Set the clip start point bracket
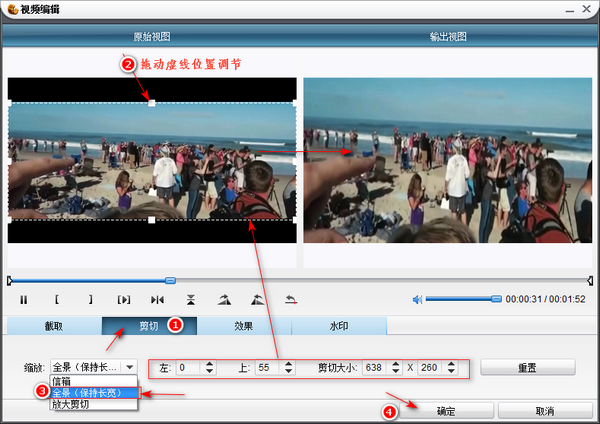The image size is (600, 424). (57, 300)
